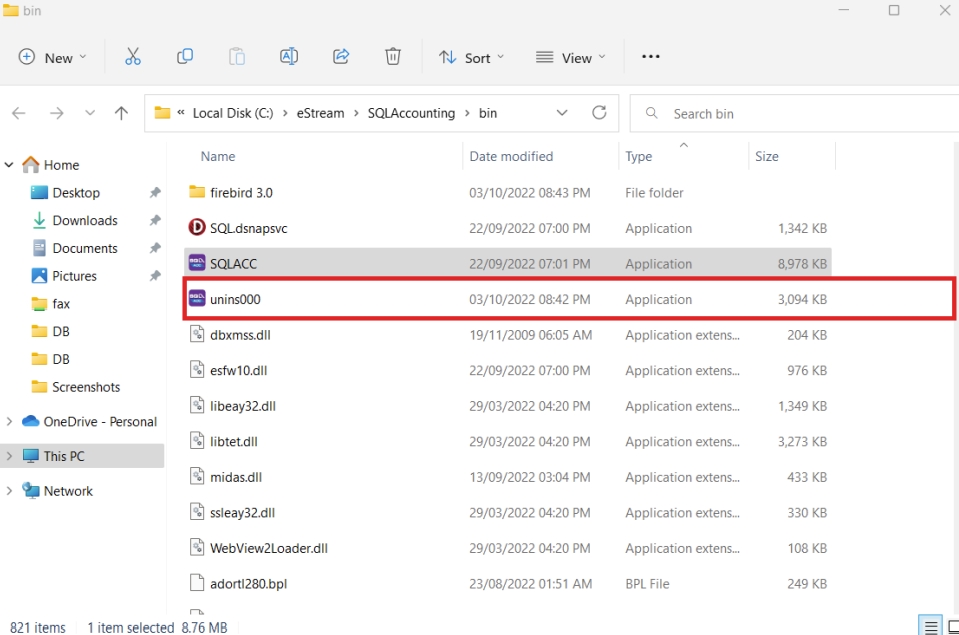Viewport: 959px width, 635px height.
Task: Expand the OneDrive - Personal tree node
Action: pos(10,422)
